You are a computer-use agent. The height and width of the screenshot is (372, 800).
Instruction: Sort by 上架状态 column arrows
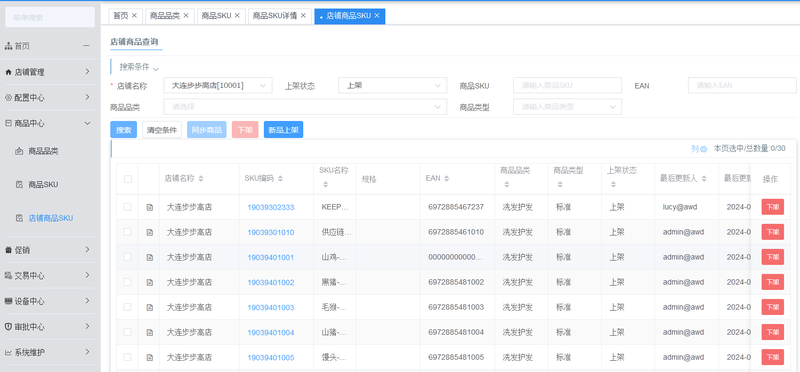(x=613, y=184)
